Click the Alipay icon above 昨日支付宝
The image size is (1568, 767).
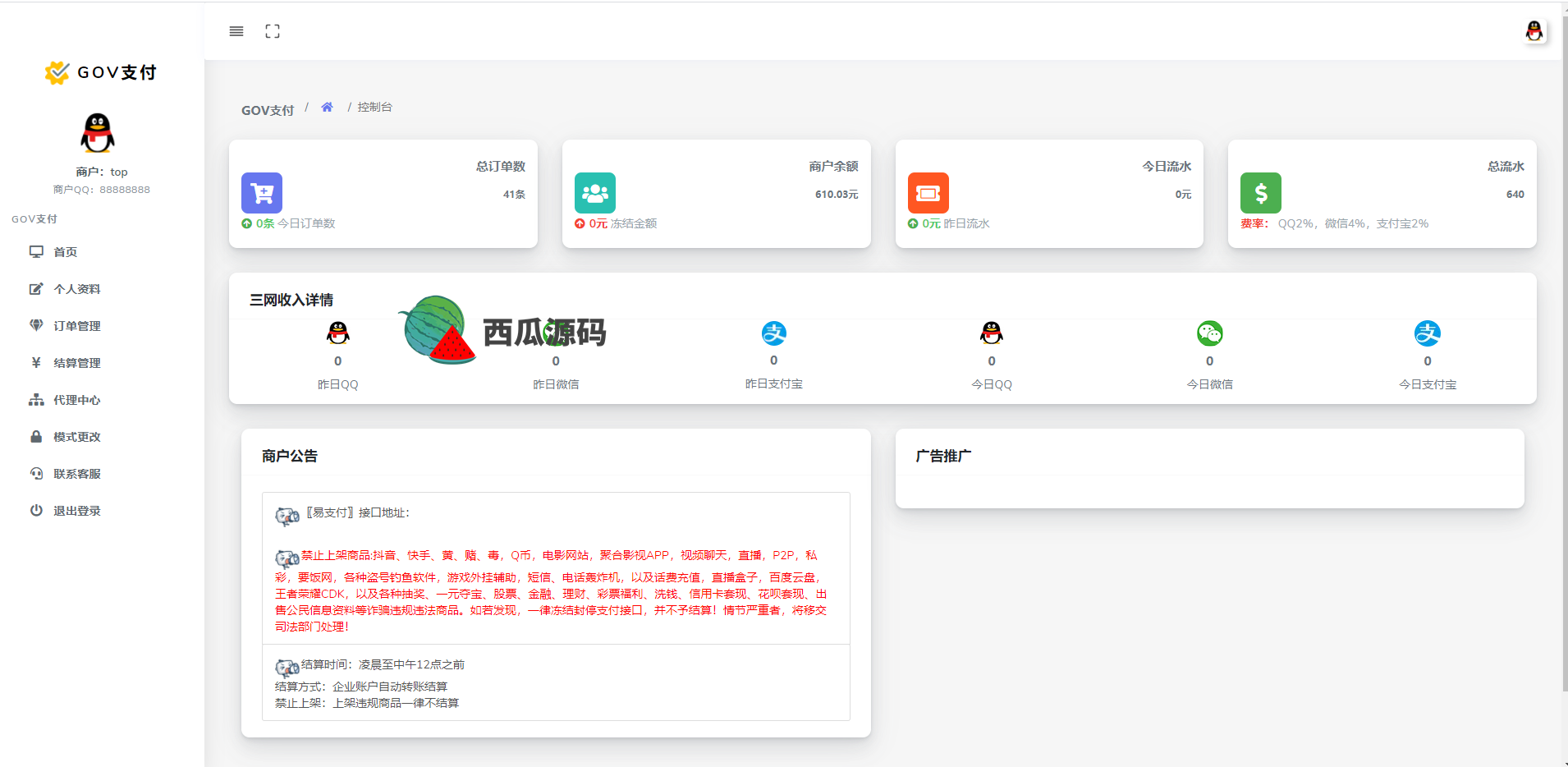click(x=774, y=333)
